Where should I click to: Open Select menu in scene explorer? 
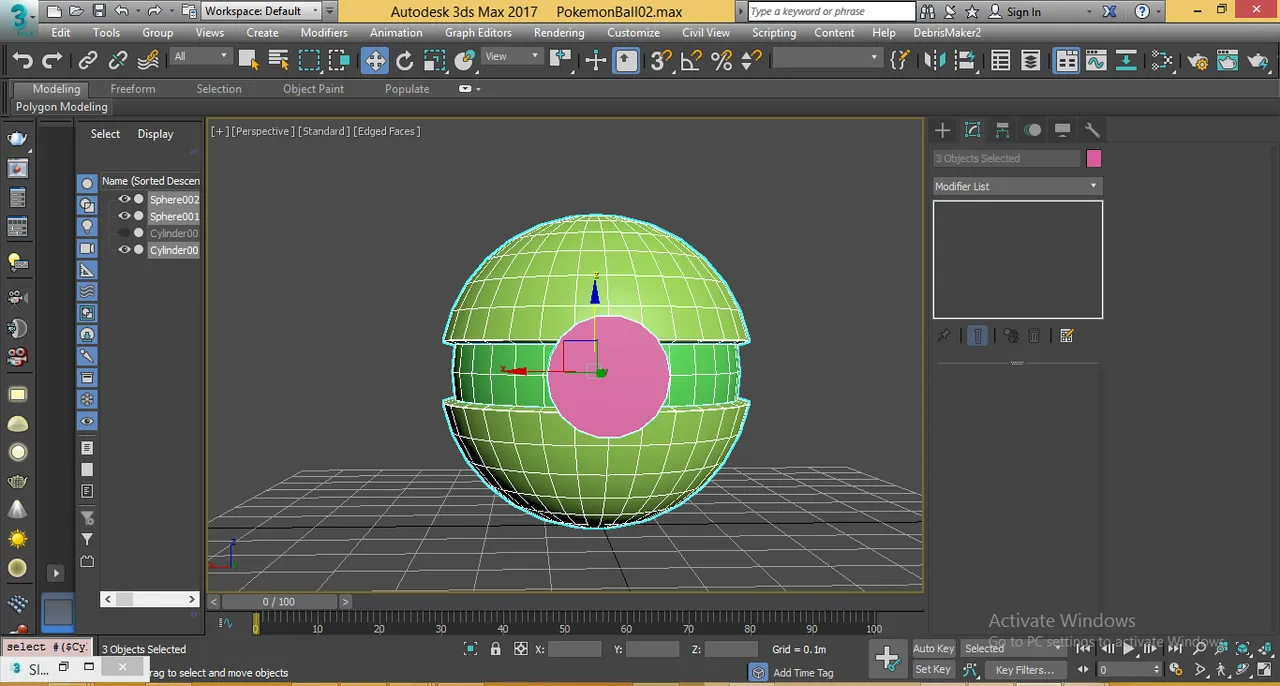point(105,134)
